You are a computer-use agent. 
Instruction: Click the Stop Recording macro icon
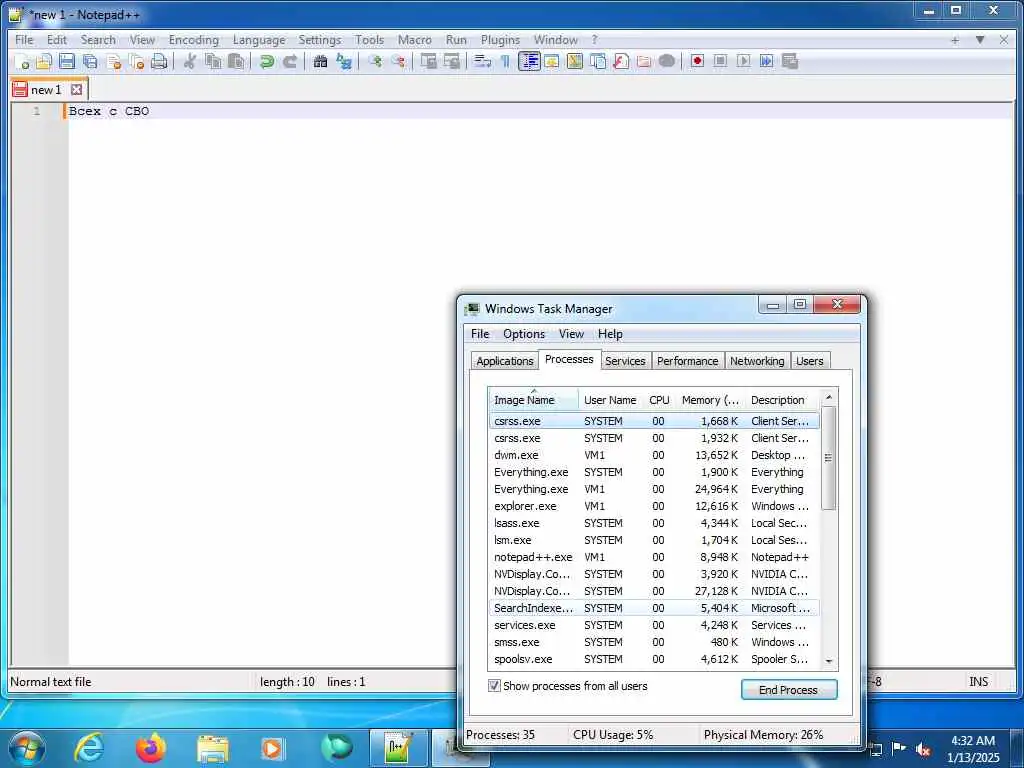720,61
